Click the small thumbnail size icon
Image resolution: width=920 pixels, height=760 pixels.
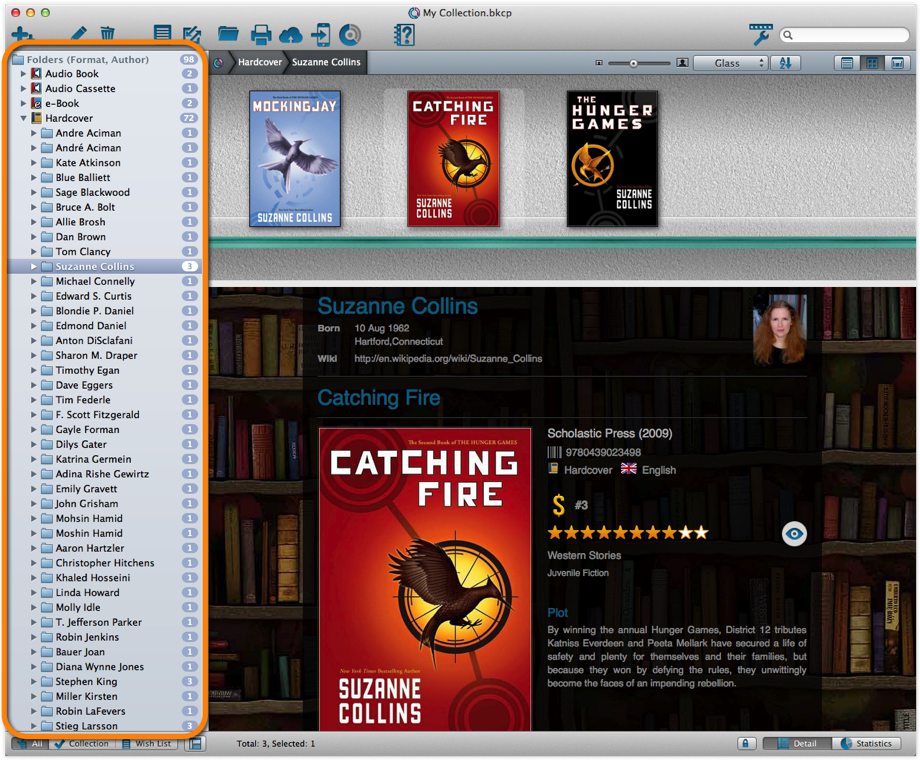[598, 63]
